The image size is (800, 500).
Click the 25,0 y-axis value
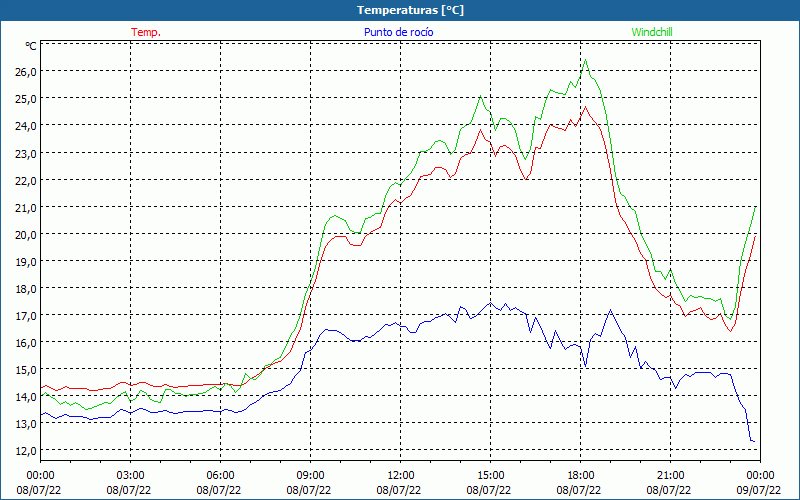click(25, 98)
